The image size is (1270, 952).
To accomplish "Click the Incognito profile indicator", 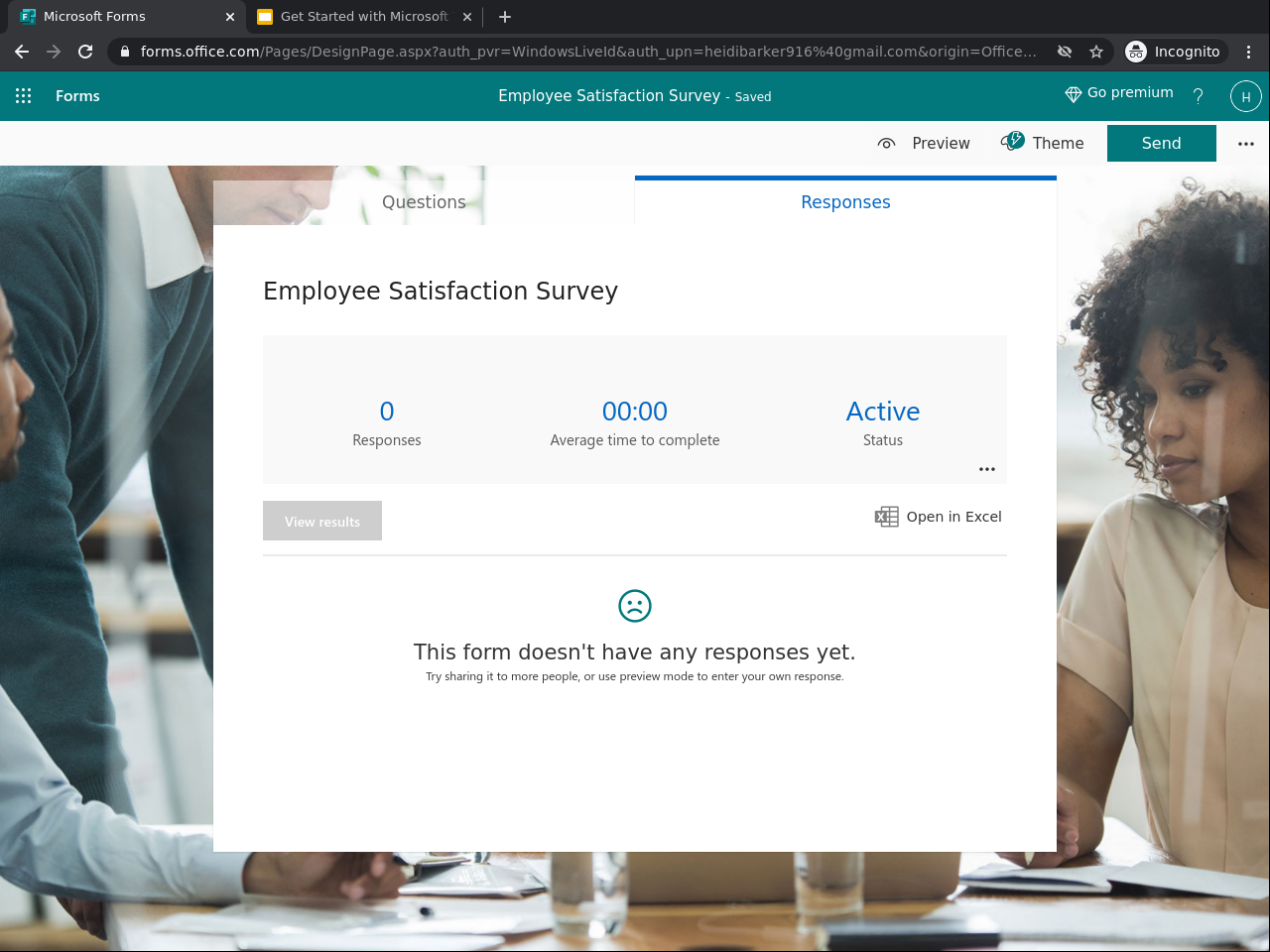I will tap(1175, 52).
